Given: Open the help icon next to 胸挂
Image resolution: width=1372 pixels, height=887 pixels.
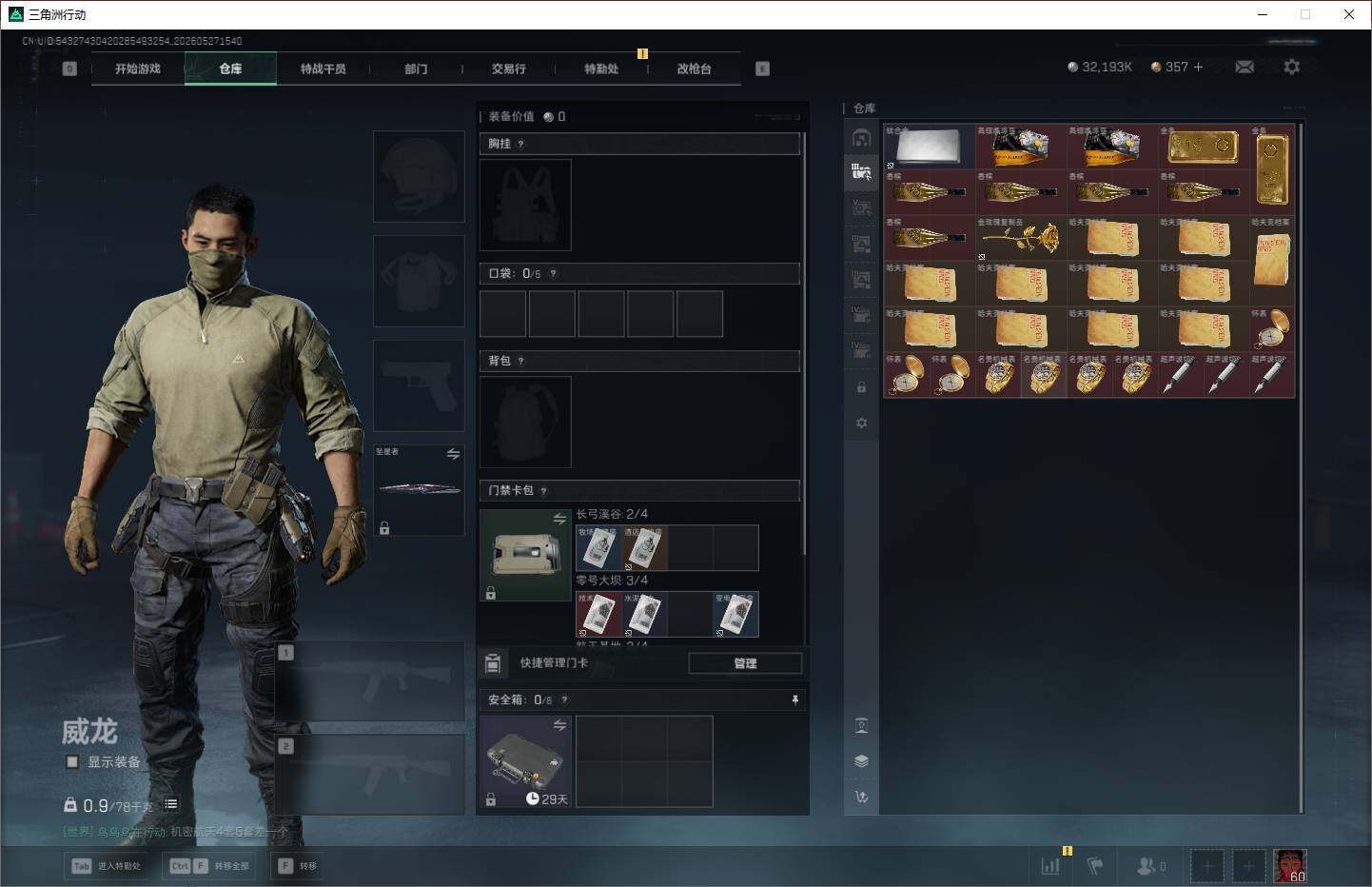Looking at the screenshot, I should click(520, 144).
